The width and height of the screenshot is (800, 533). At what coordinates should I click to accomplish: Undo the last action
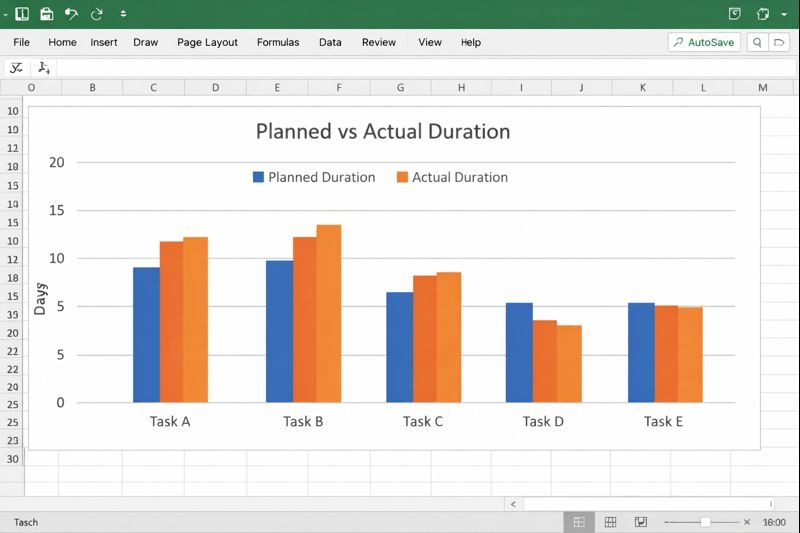pos(71,14)
